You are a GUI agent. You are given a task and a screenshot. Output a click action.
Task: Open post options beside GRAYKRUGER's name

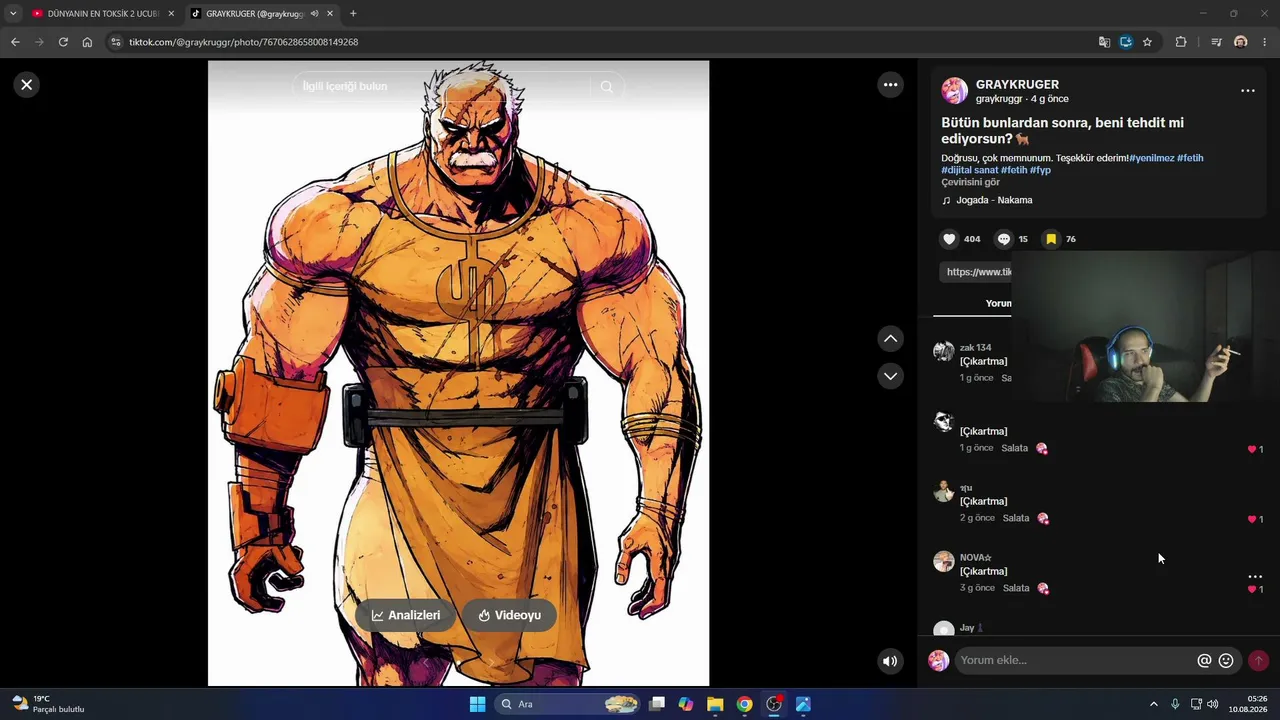(1247, 91)
